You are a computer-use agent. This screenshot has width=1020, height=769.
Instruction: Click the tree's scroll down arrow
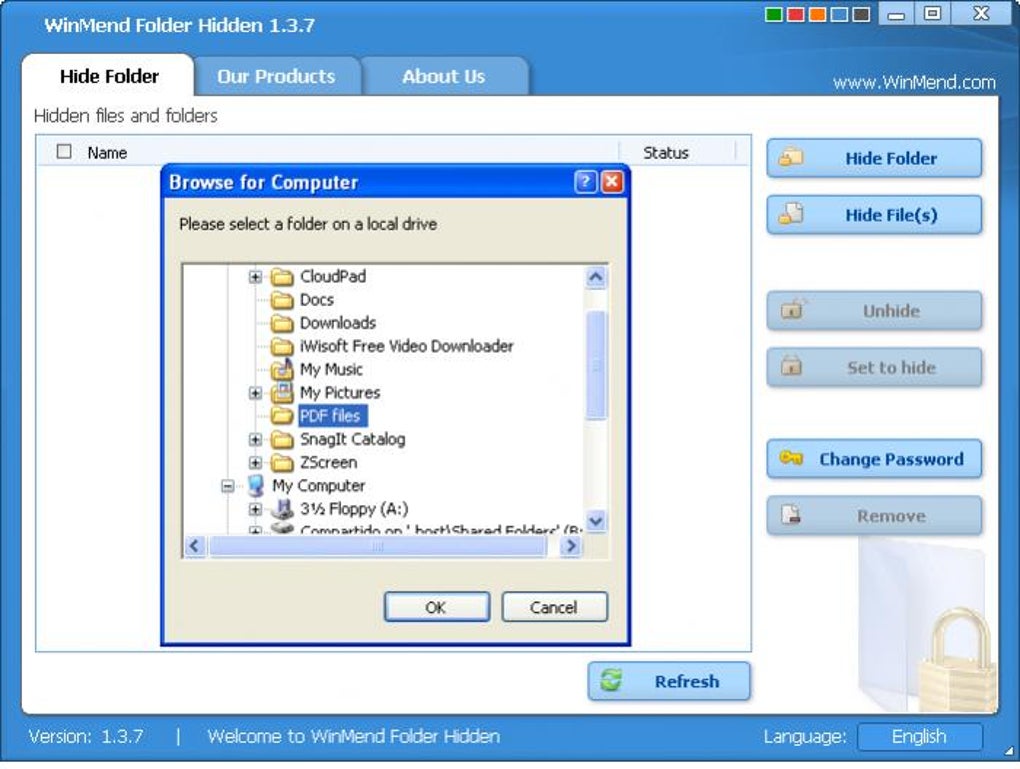click(x=595, y=520)
